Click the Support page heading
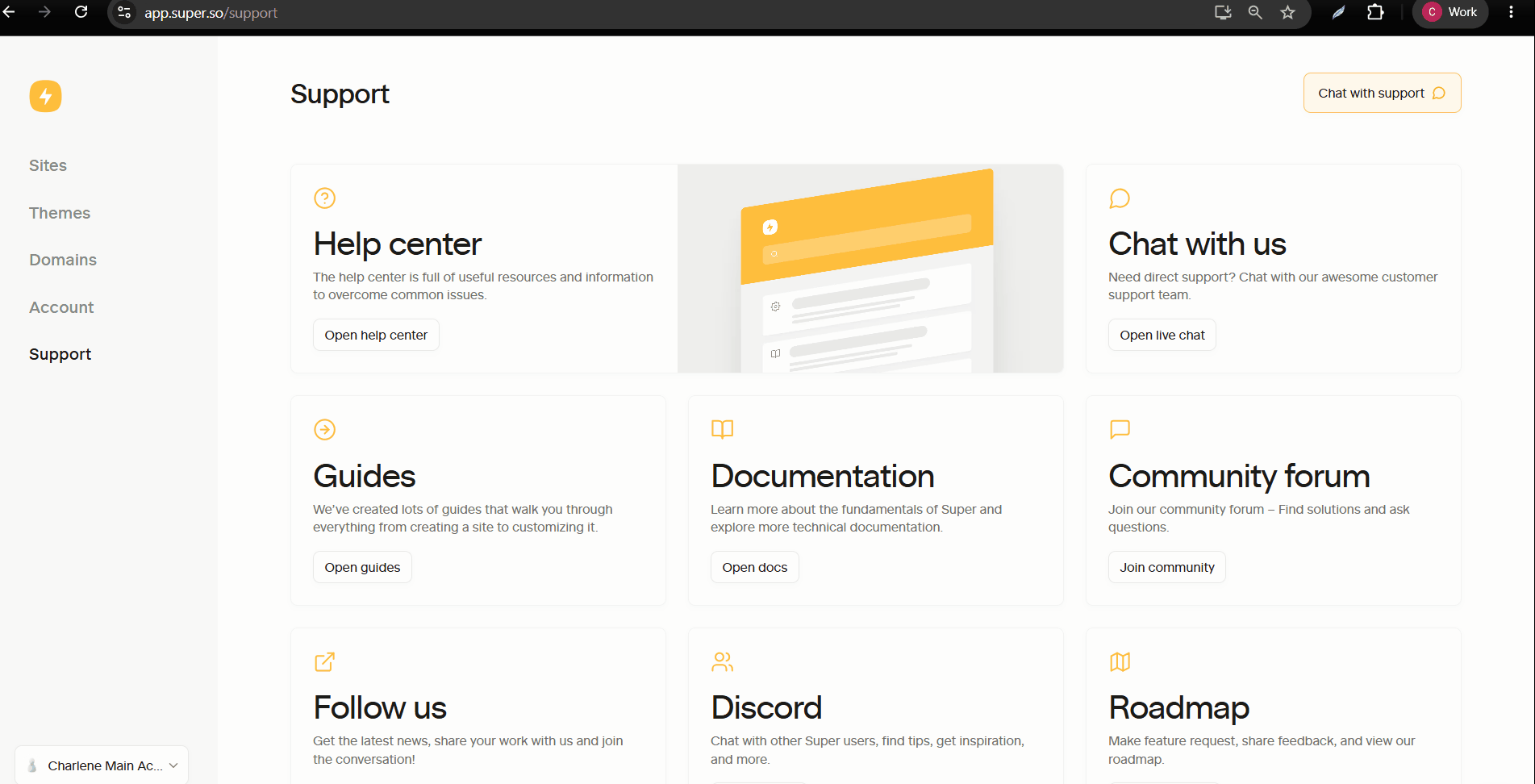The width and height of the screenshot is (1535, 784). pos(340,94)
